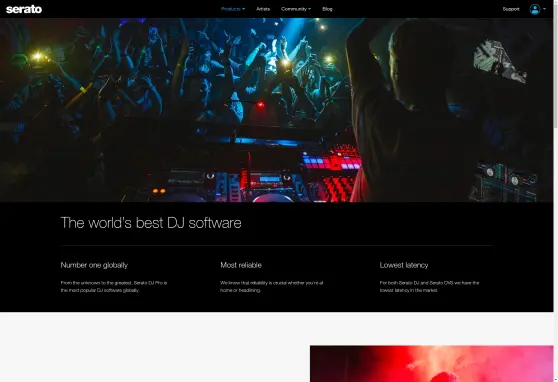Select the headline 'The world's best DJ software'
The image size is (558, 382).
pos(151,223)
